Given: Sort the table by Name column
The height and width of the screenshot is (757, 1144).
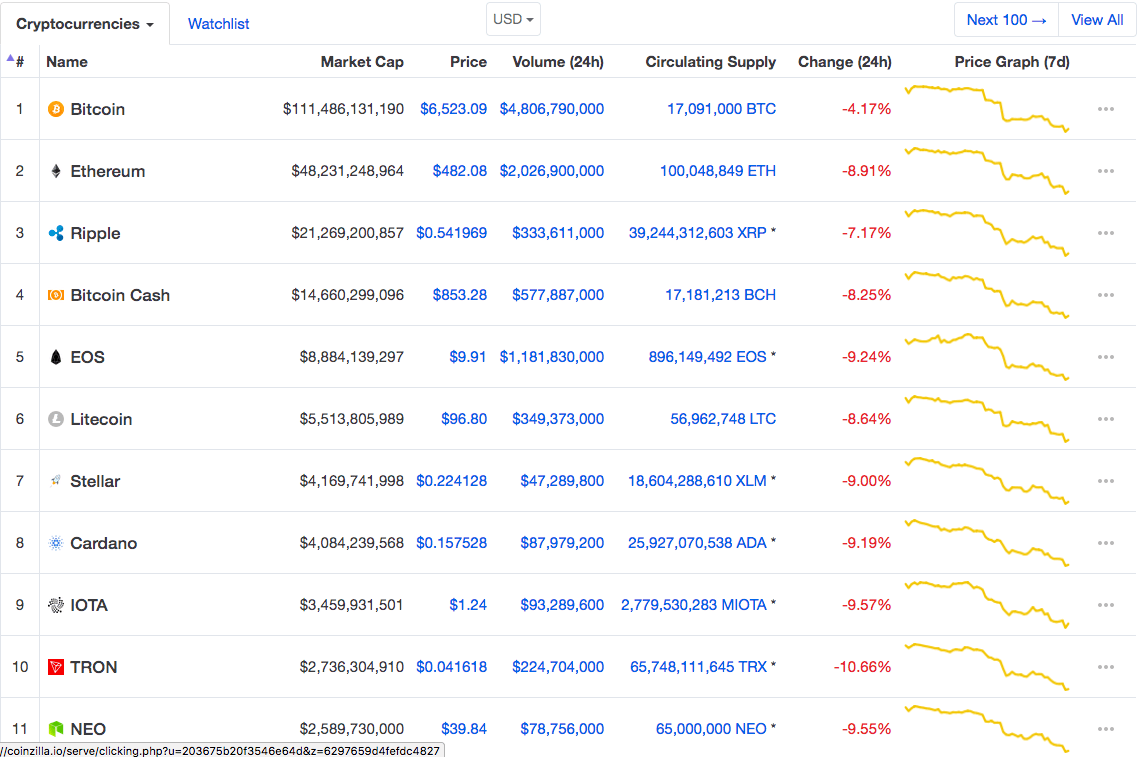Looking at the screenshot, I should point(66,62).
